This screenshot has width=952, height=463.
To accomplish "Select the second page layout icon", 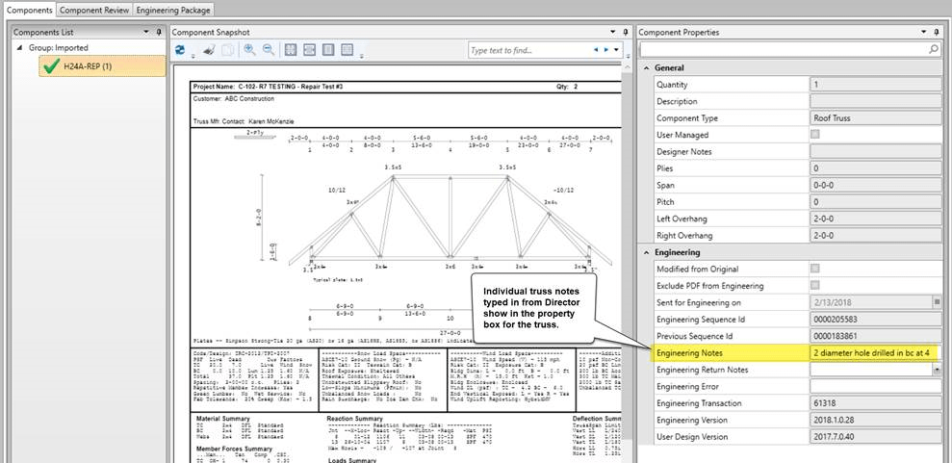I will (310, 50).
